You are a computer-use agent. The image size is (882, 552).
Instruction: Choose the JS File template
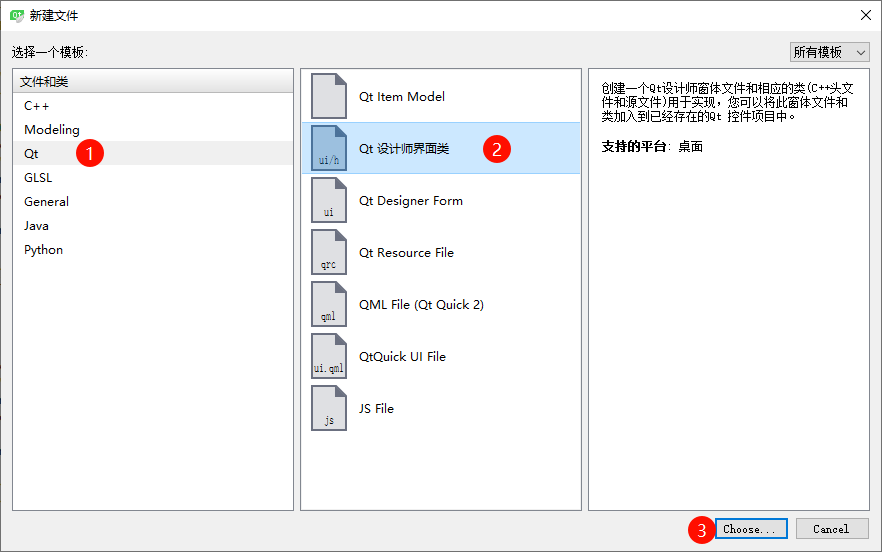[x=441, y=409]
